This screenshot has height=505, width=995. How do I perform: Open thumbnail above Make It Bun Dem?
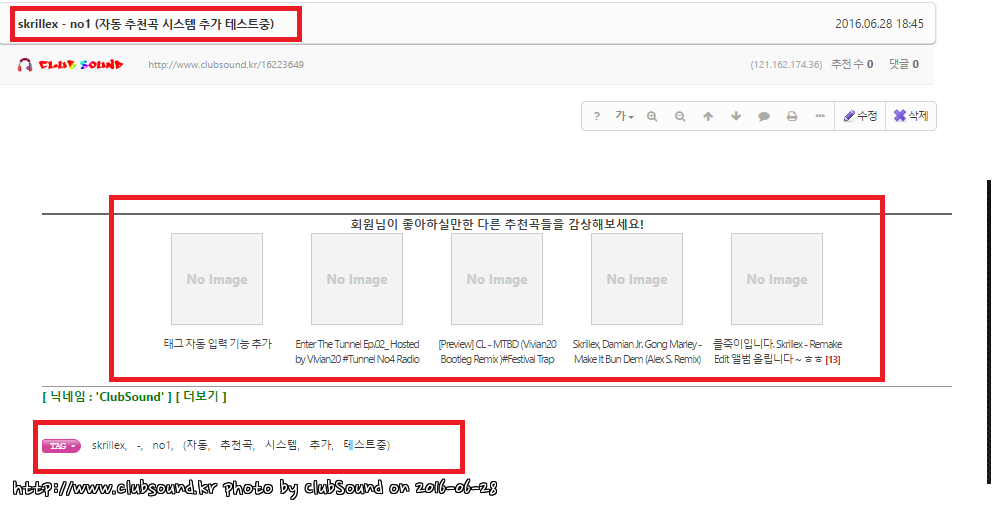637,279
